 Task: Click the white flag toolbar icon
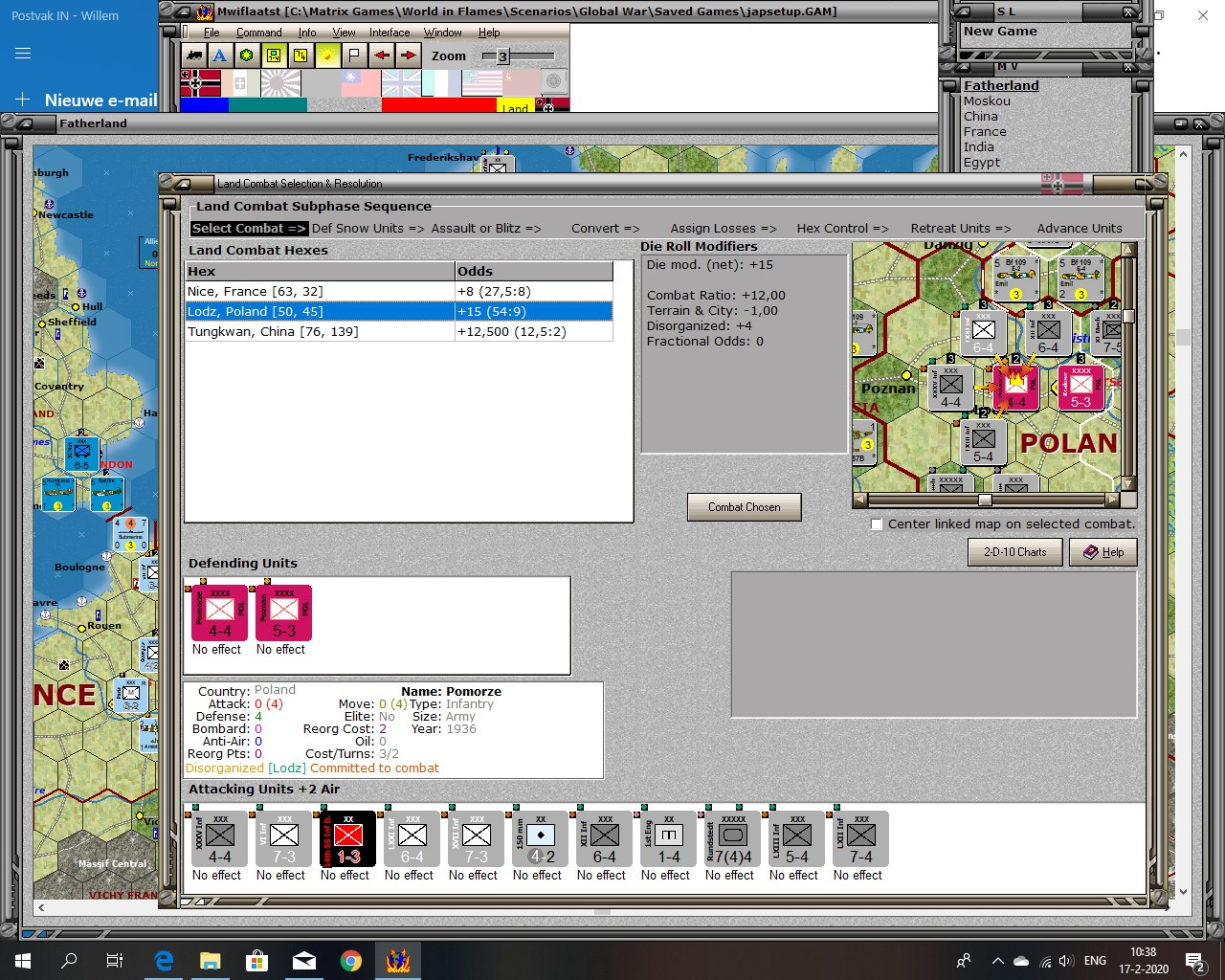coord(354,56)
